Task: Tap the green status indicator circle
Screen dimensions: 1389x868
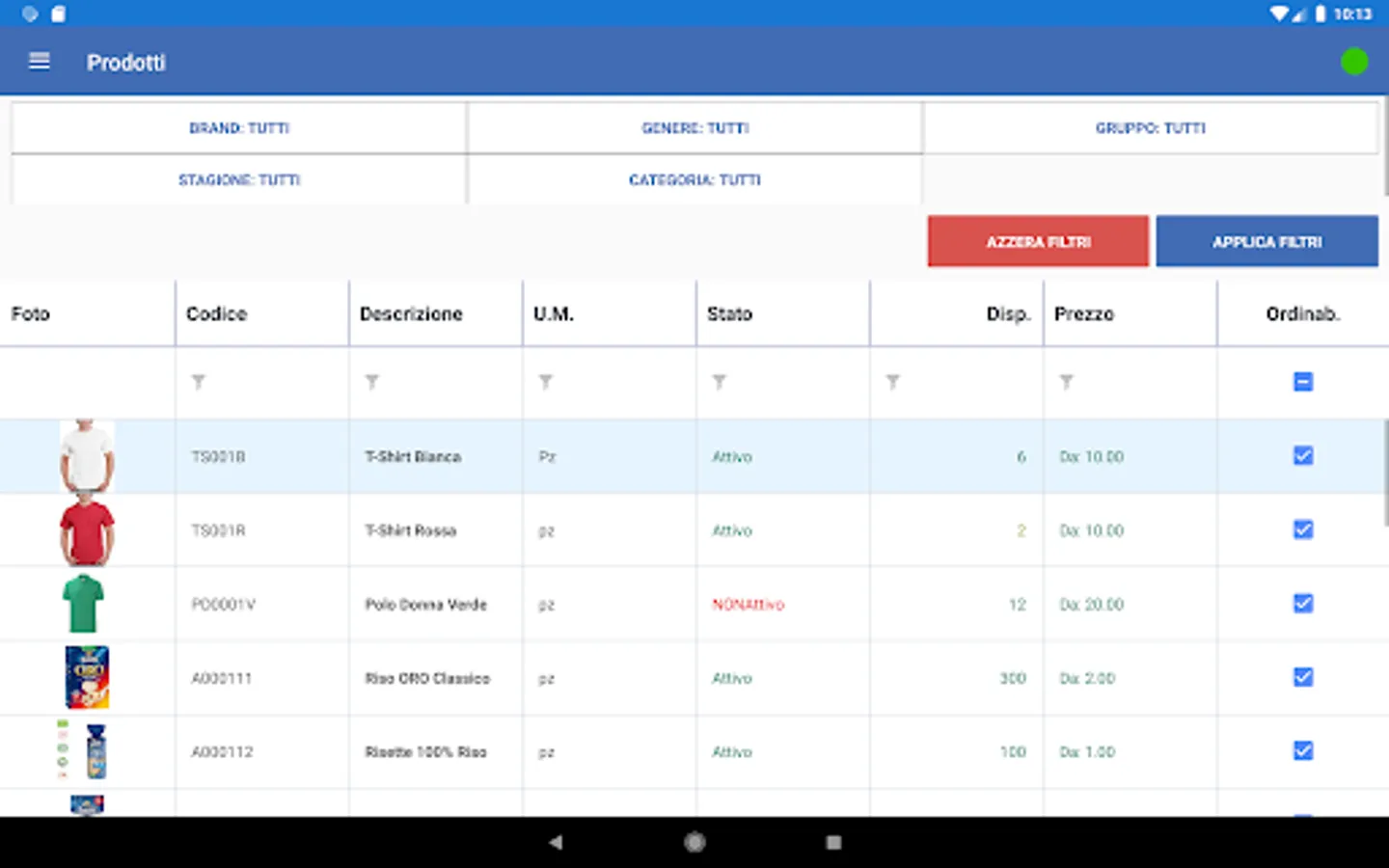Action: pos(1354,62)
